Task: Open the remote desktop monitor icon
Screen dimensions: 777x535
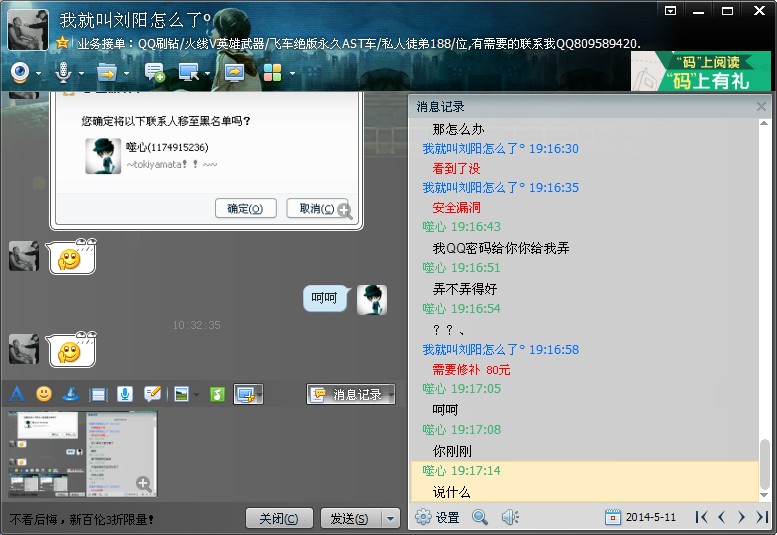Action: click(189, 73)
